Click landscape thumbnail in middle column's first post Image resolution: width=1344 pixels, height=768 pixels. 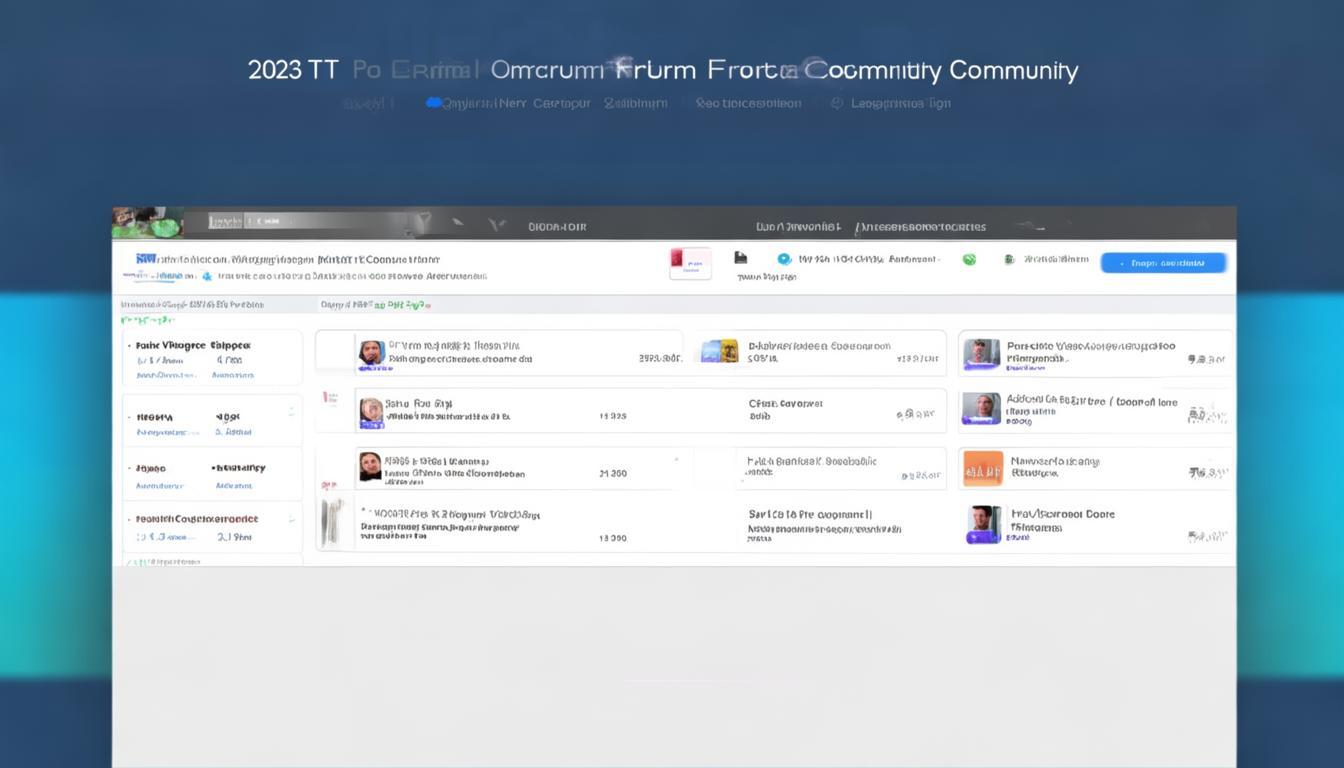719,351
